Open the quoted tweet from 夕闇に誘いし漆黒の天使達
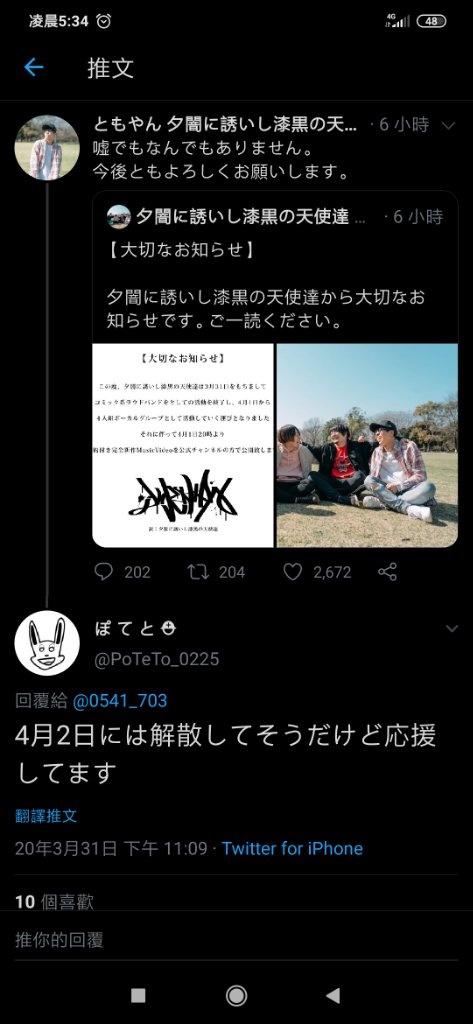This screenshot has height=1024, width=473. click(x=275, y=369)
